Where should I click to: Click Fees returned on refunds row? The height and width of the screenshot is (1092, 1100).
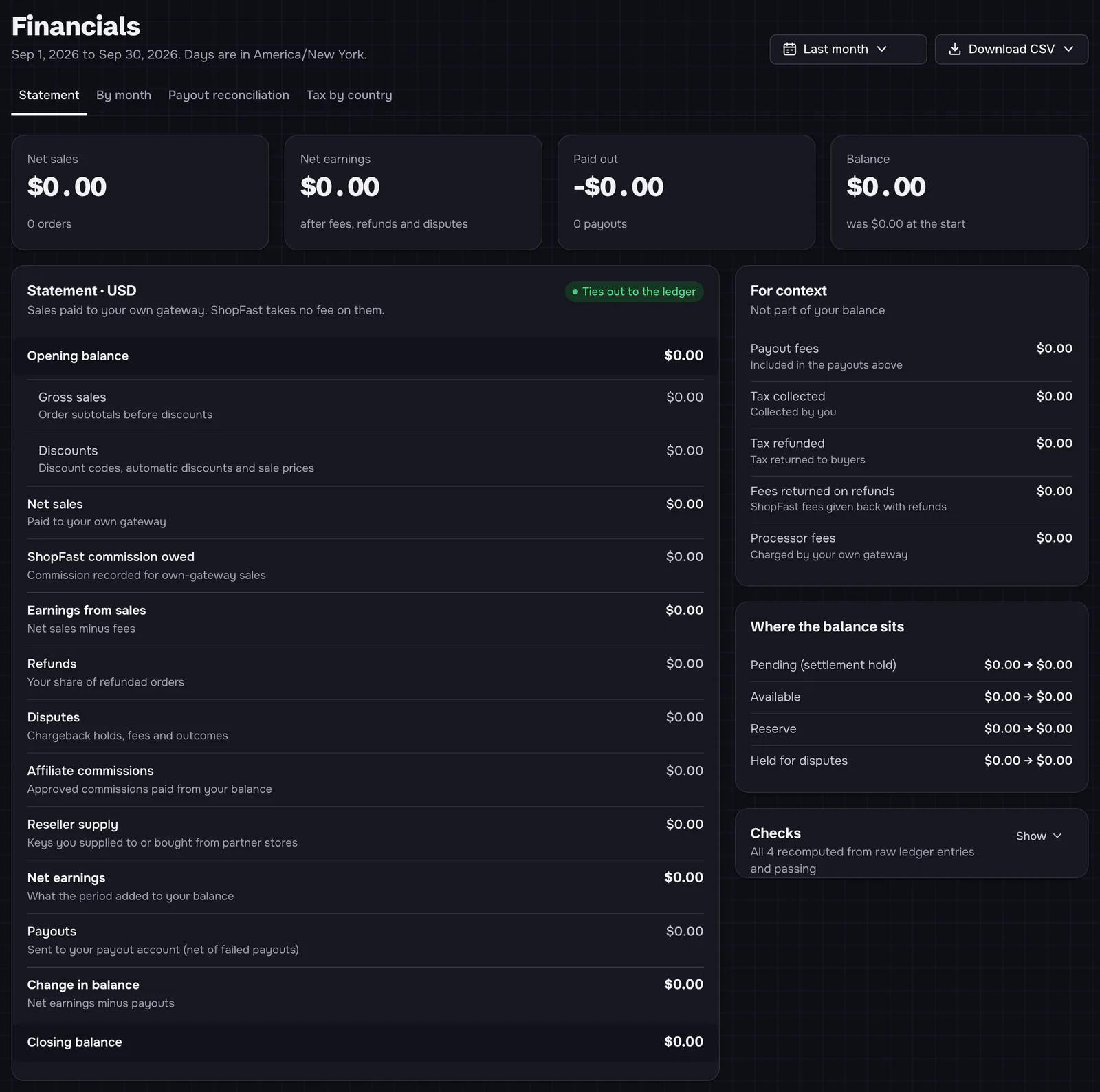[x=911, y=499]
